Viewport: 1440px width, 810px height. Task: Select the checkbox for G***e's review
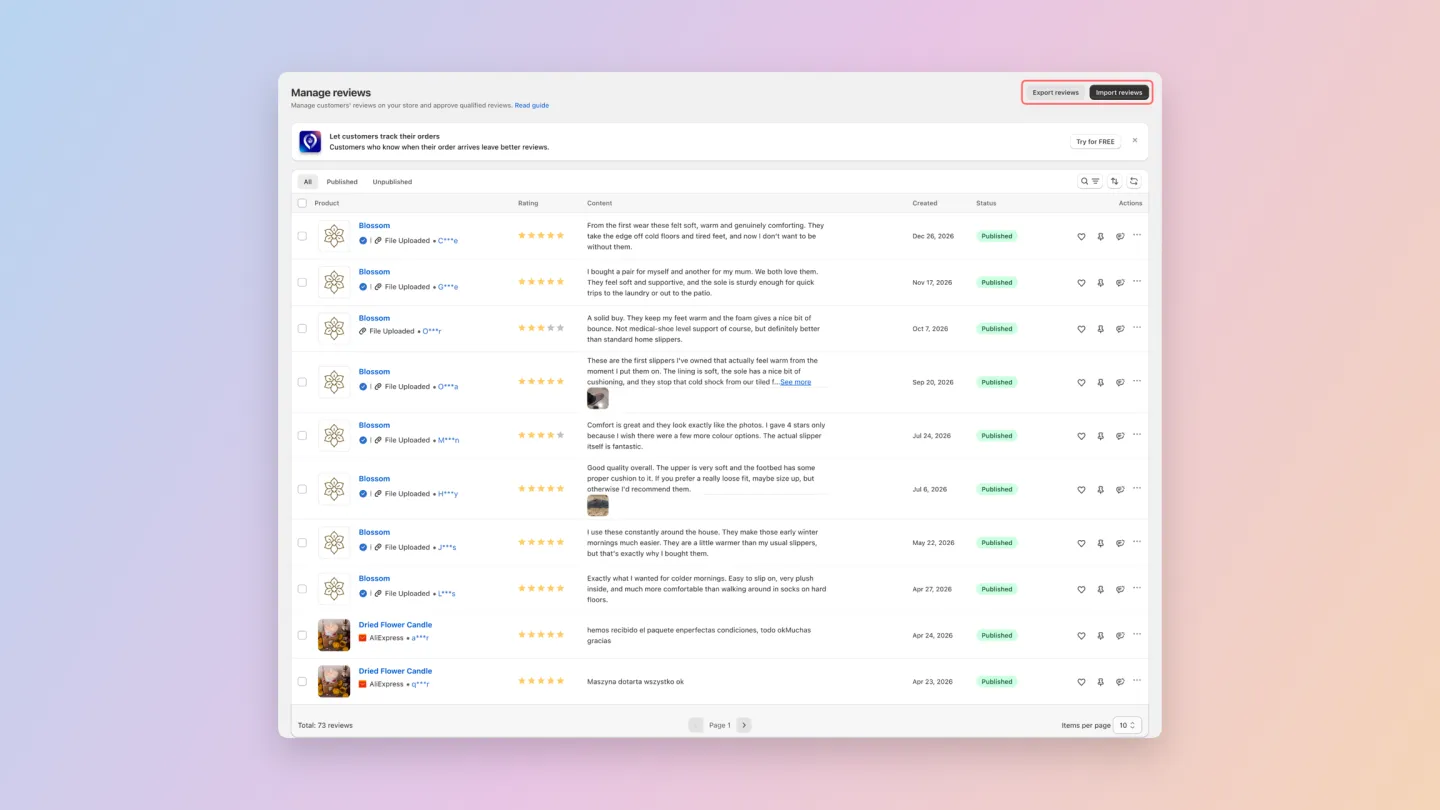pyautogui.click(x=302, y=282)
